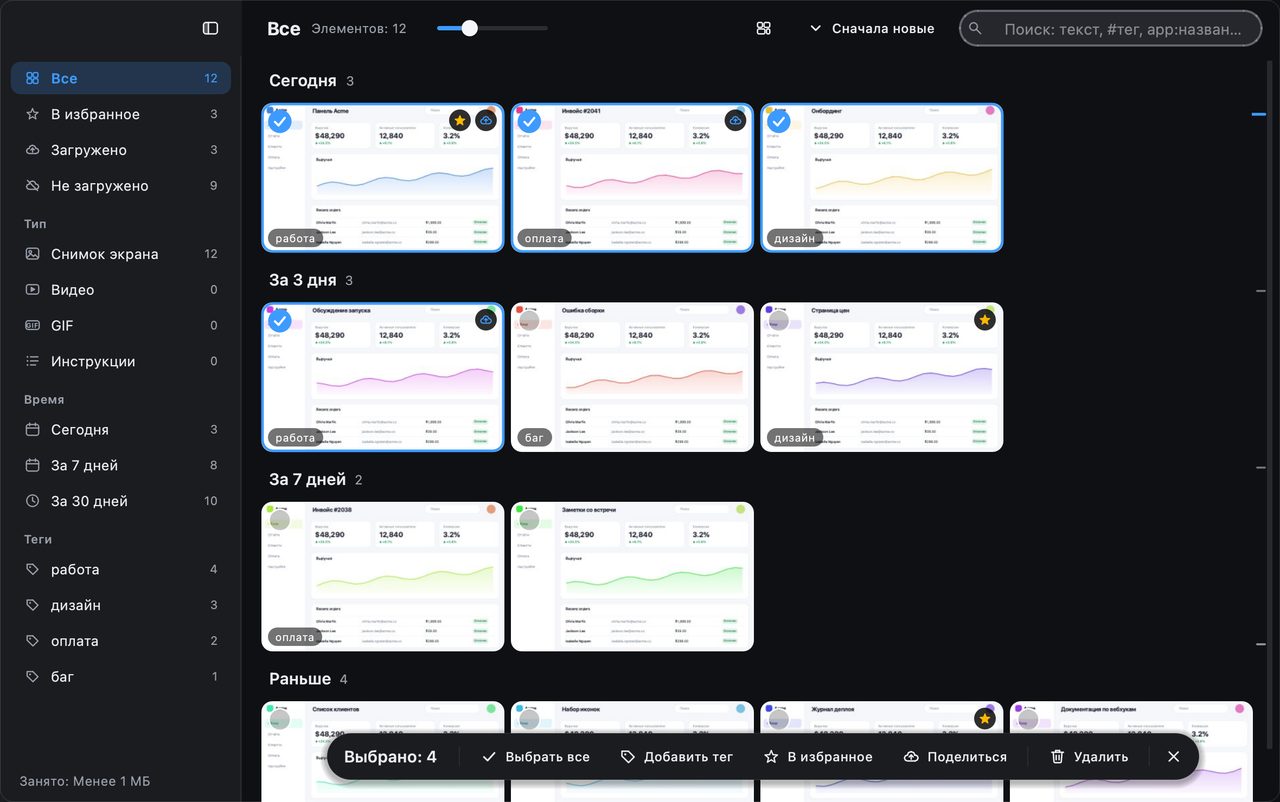Tick the selection circle on Ошибка сборки
The image size is (1280, 802).
(x=530, y=321)
